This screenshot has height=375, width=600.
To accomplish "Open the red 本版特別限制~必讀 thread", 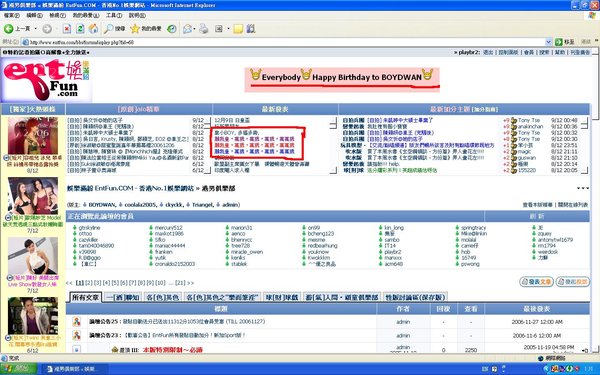I will click(173, 350).
